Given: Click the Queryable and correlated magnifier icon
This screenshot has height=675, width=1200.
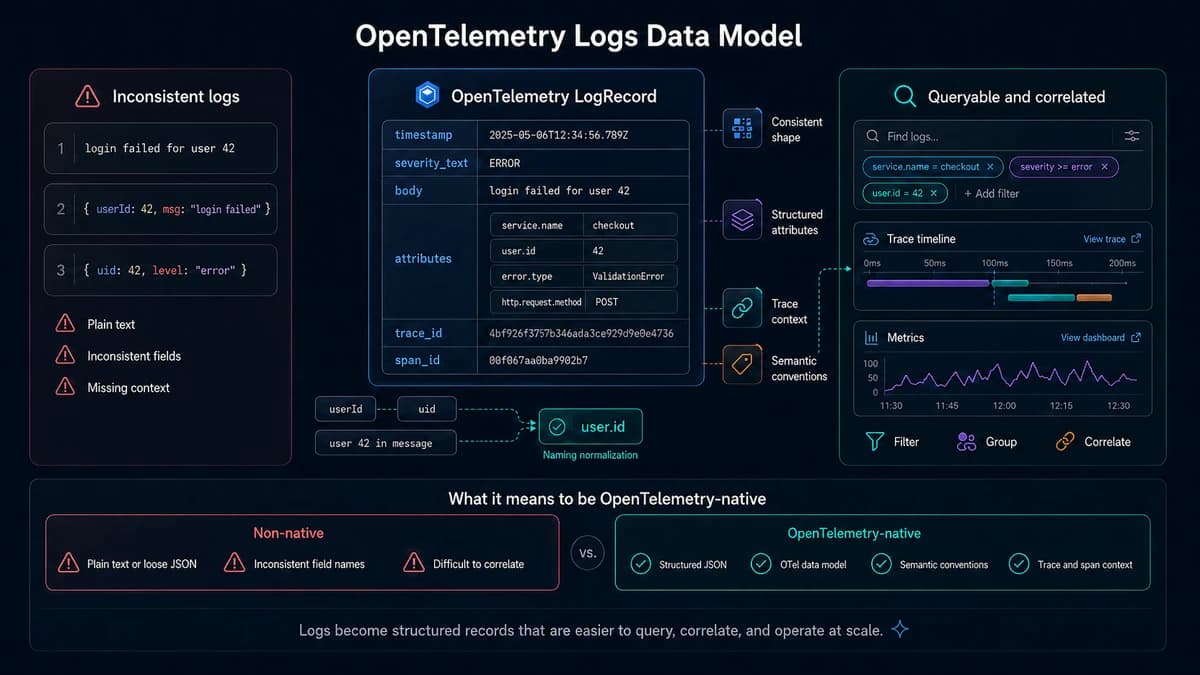Looking at the screenshot, I should point(904,96).
